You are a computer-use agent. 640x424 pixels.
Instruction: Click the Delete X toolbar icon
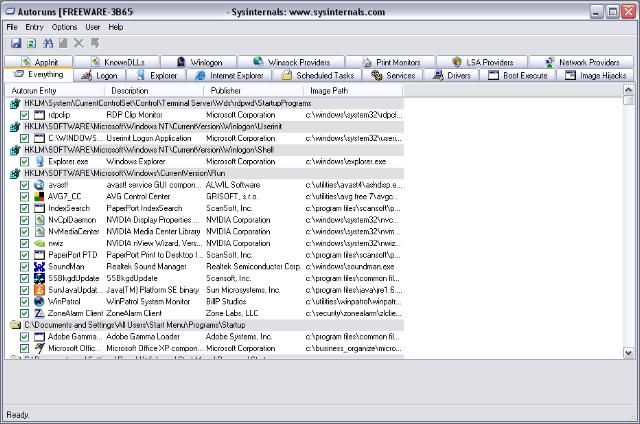(x=78, y=44)
